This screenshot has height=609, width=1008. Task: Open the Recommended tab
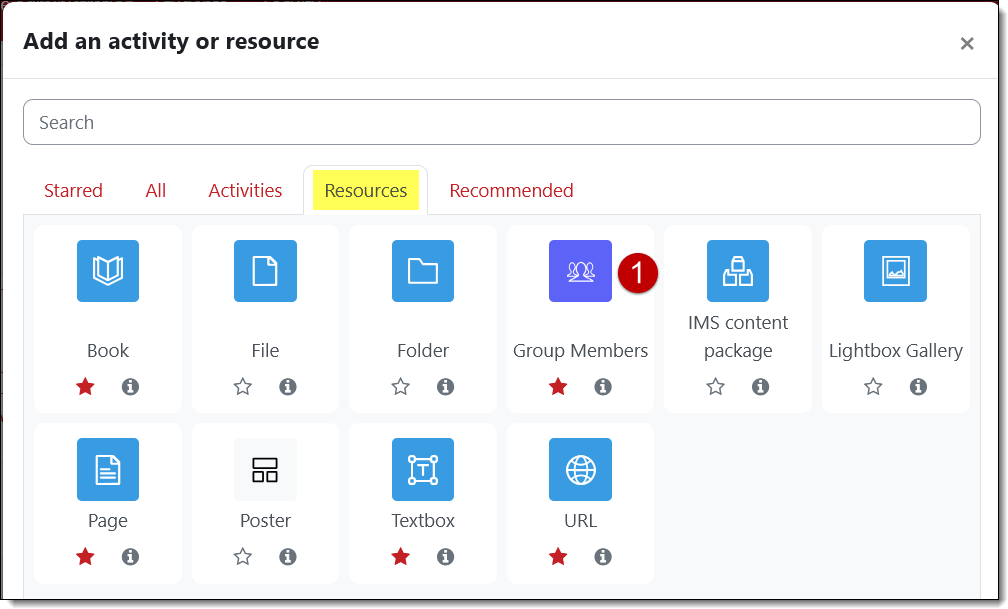[x=511, y=190]
